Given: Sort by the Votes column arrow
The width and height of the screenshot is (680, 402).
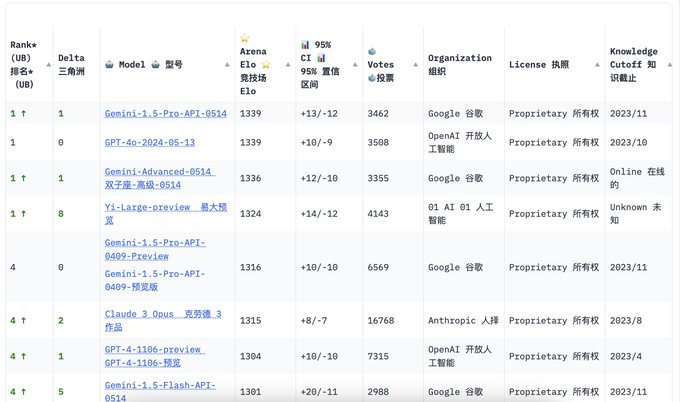Looking at the screenshot, I should click(x=415, y=65).
